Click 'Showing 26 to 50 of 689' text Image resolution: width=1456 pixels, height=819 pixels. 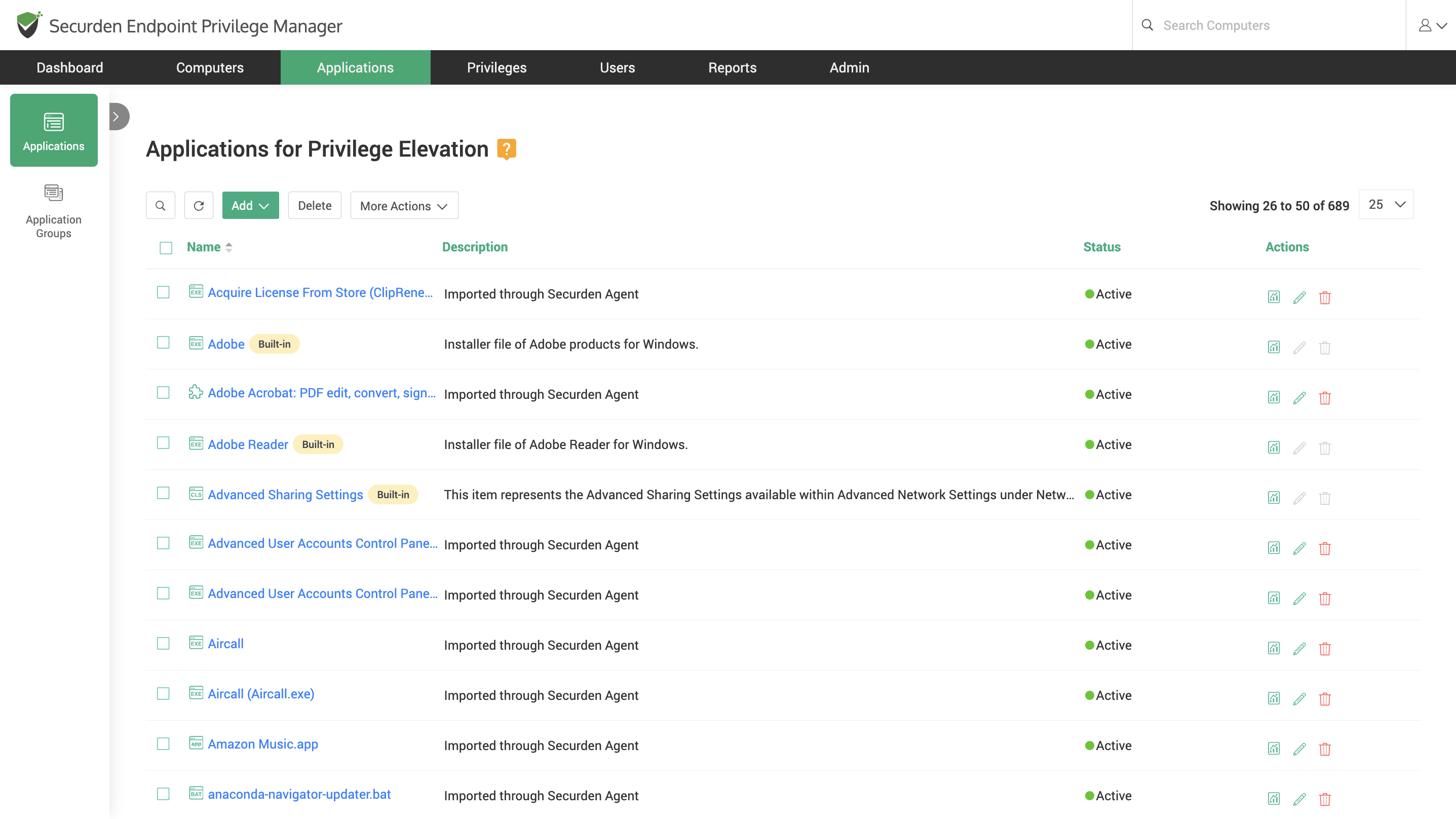click(x=1279, y=206)
